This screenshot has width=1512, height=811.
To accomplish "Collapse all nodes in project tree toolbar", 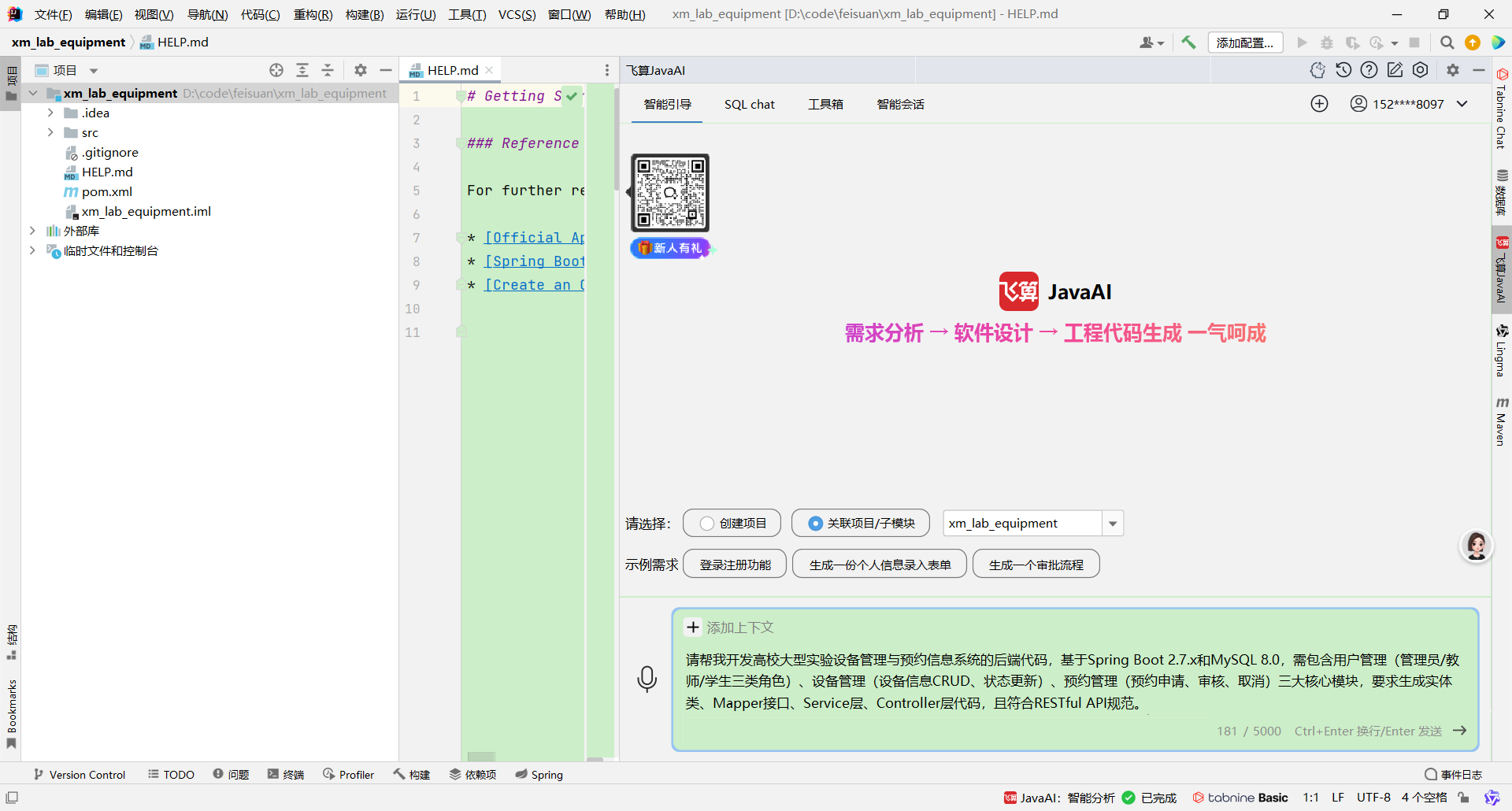I will (x=328, y=70).
